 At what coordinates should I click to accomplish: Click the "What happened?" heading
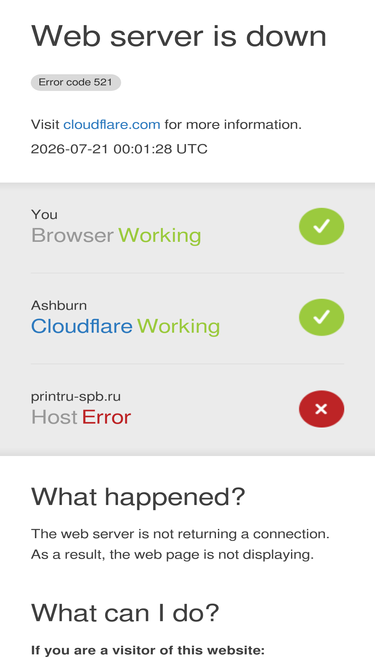pos(138,496)
